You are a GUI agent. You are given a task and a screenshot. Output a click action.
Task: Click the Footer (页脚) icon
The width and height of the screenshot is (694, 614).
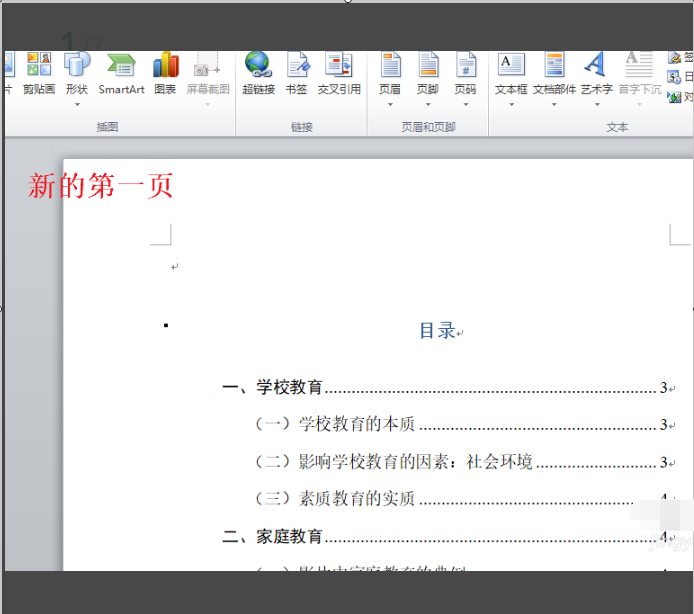click(x=428, y=65)
